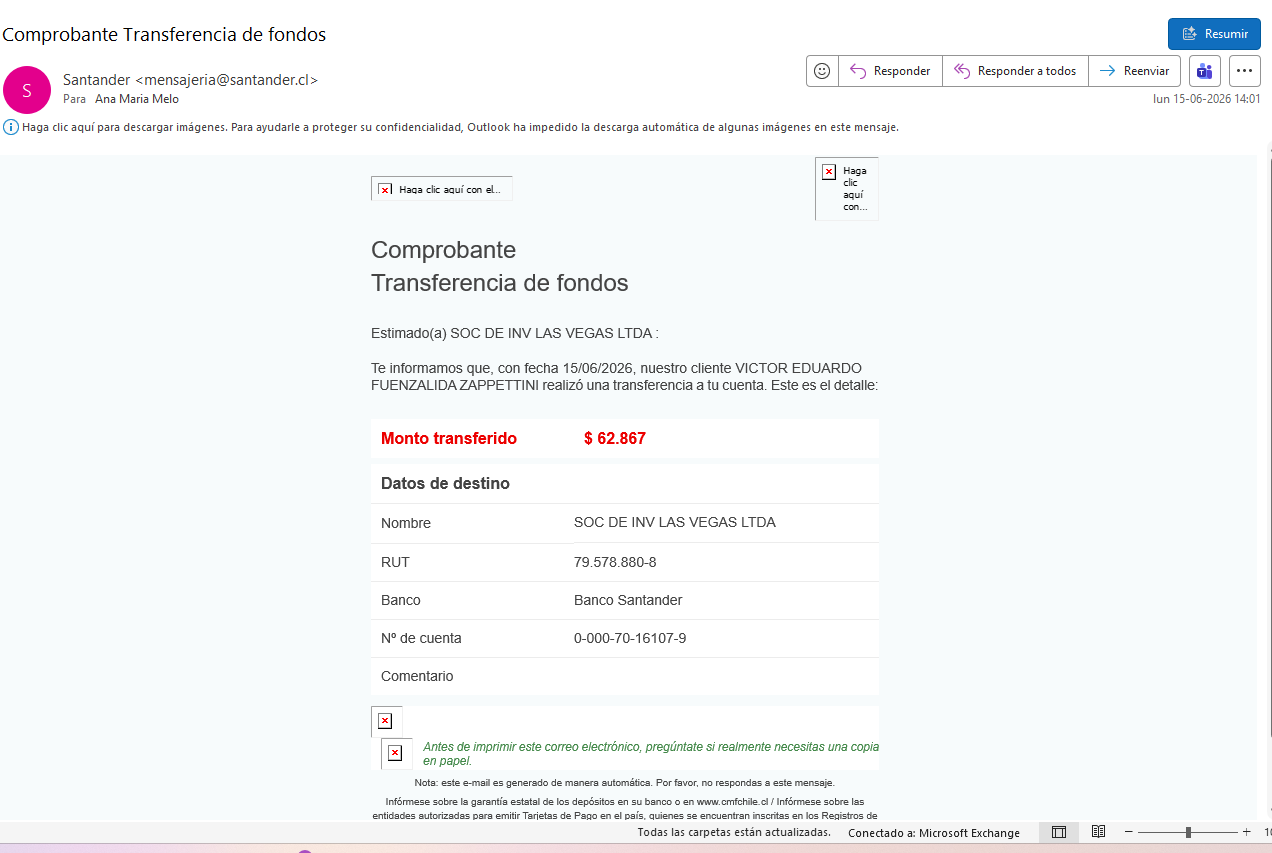Click the zoom in plus button
The image size is (1272, 853).
pos(1246,832)
